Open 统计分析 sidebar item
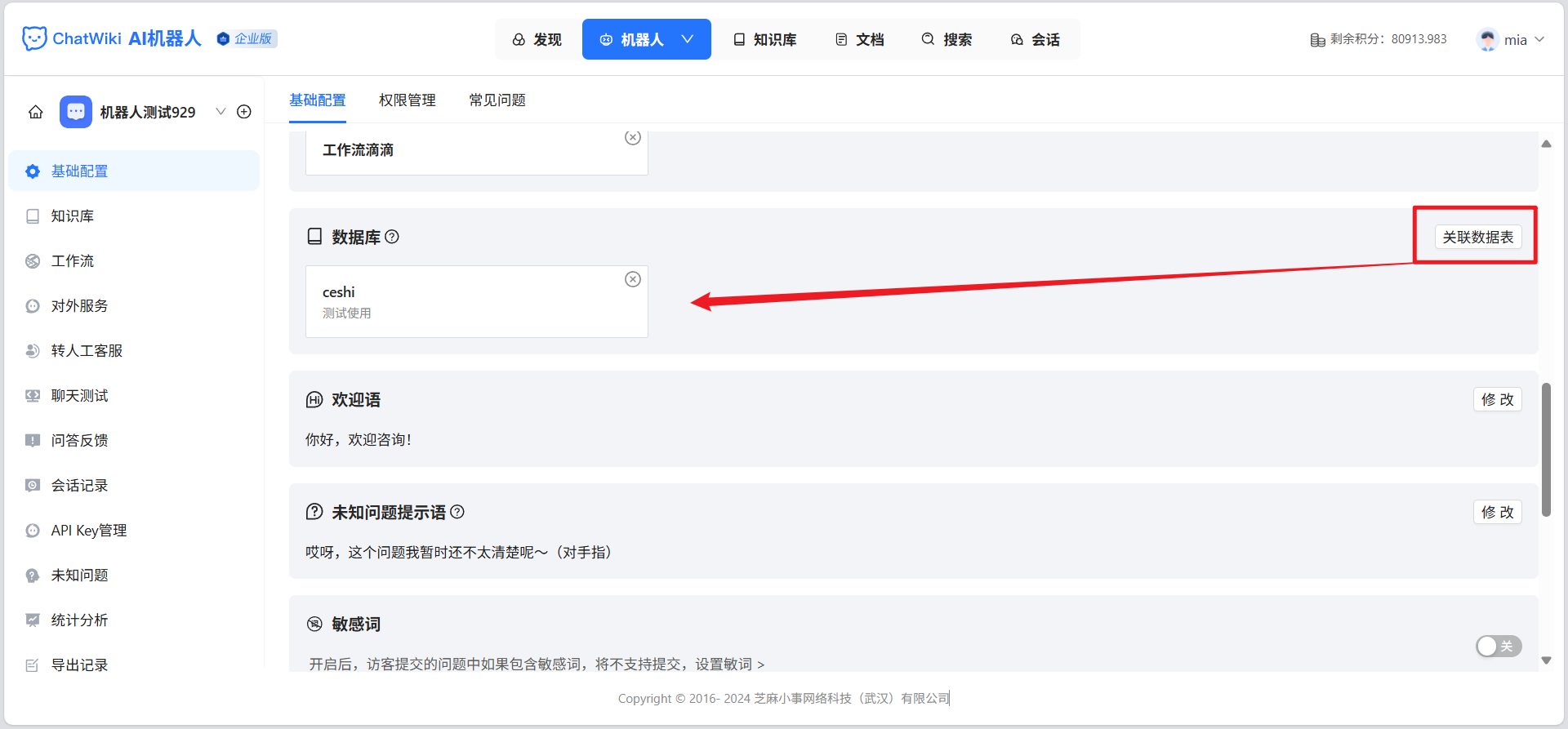 [x=134, y=620]
